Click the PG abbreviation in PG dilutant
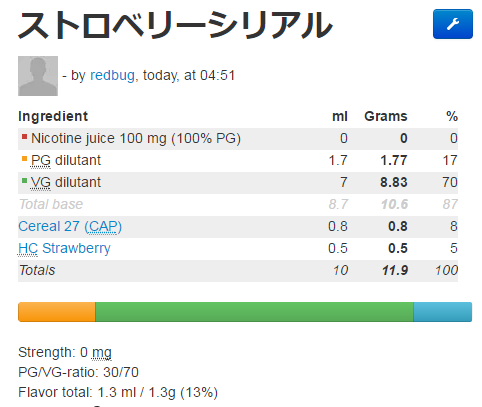 point(41,160)
